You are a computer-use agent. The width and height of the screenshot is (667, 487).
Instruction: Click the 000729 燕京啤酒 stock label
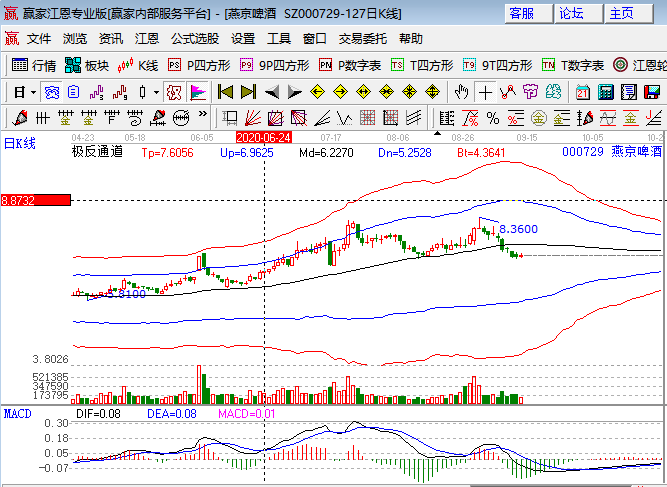(612, 151)
